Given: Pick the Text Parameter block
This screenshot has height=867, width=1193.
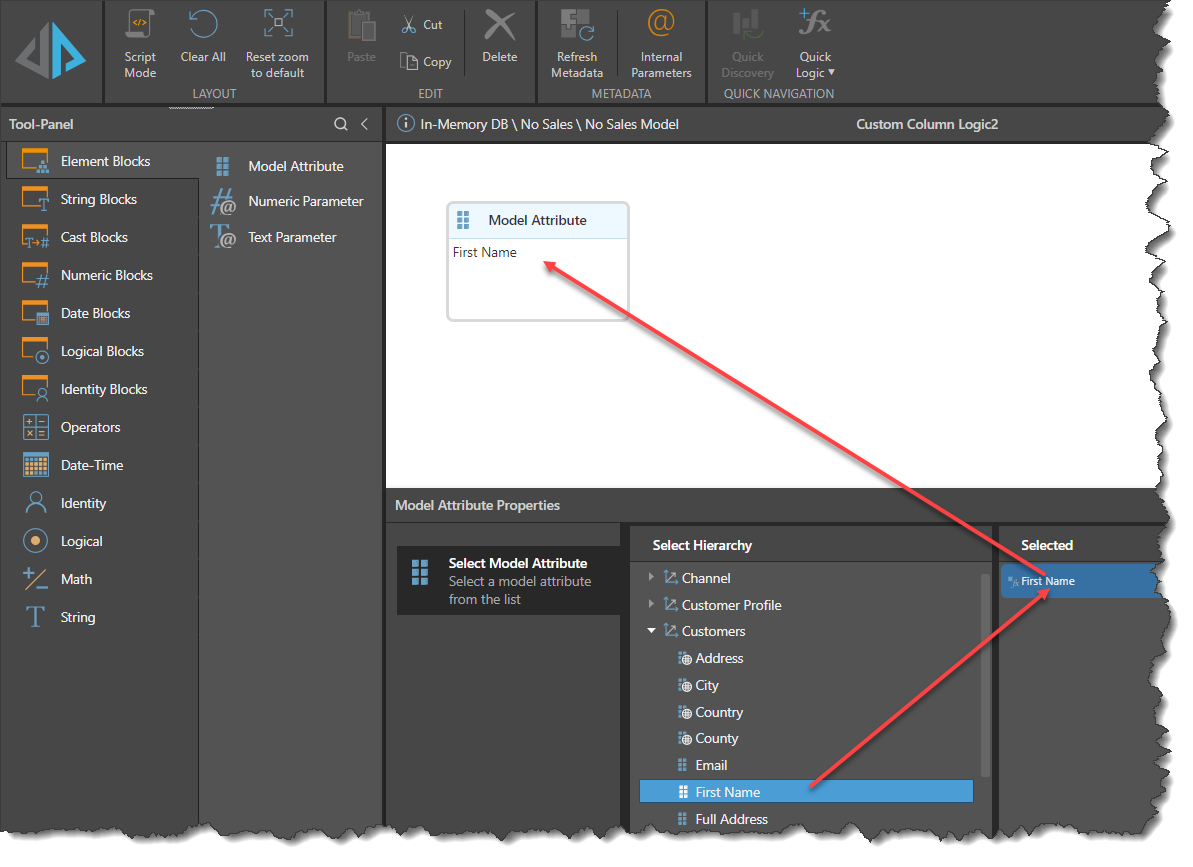Looking at the screenshot, I should click(292, 237).
